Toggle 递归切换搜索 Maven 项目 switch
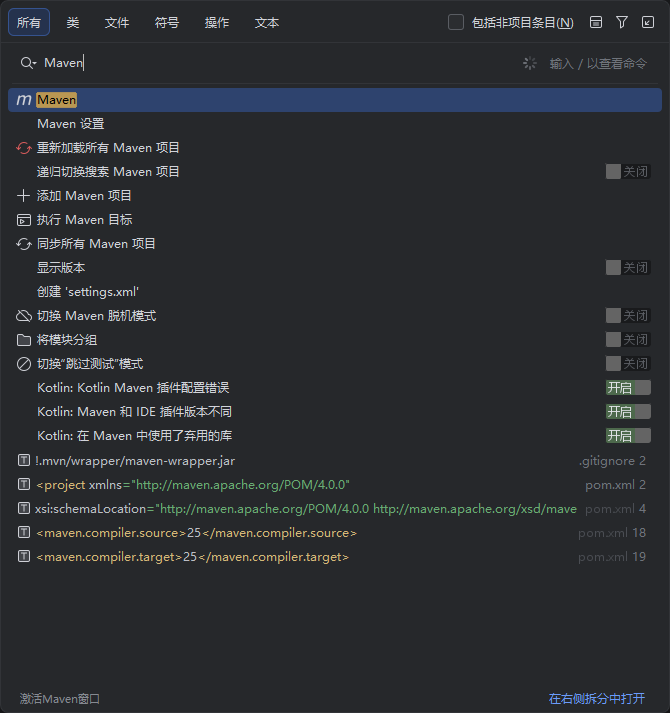Image resolution: width=670 pixels, height=713 pixels. [628, 172]
